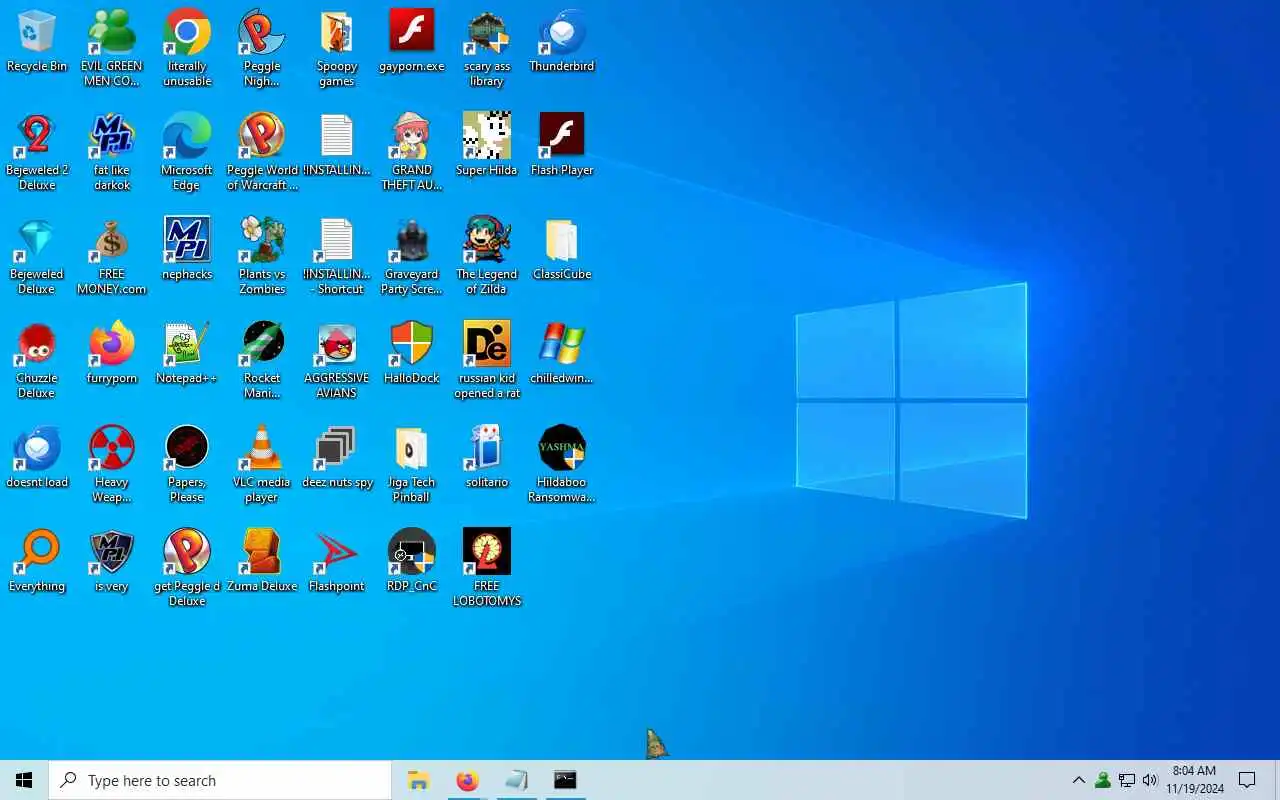1280x800 pixels.
Task: Click the EVIL GREEN MEN CO... desktop icon
Action: coord(112,48)
